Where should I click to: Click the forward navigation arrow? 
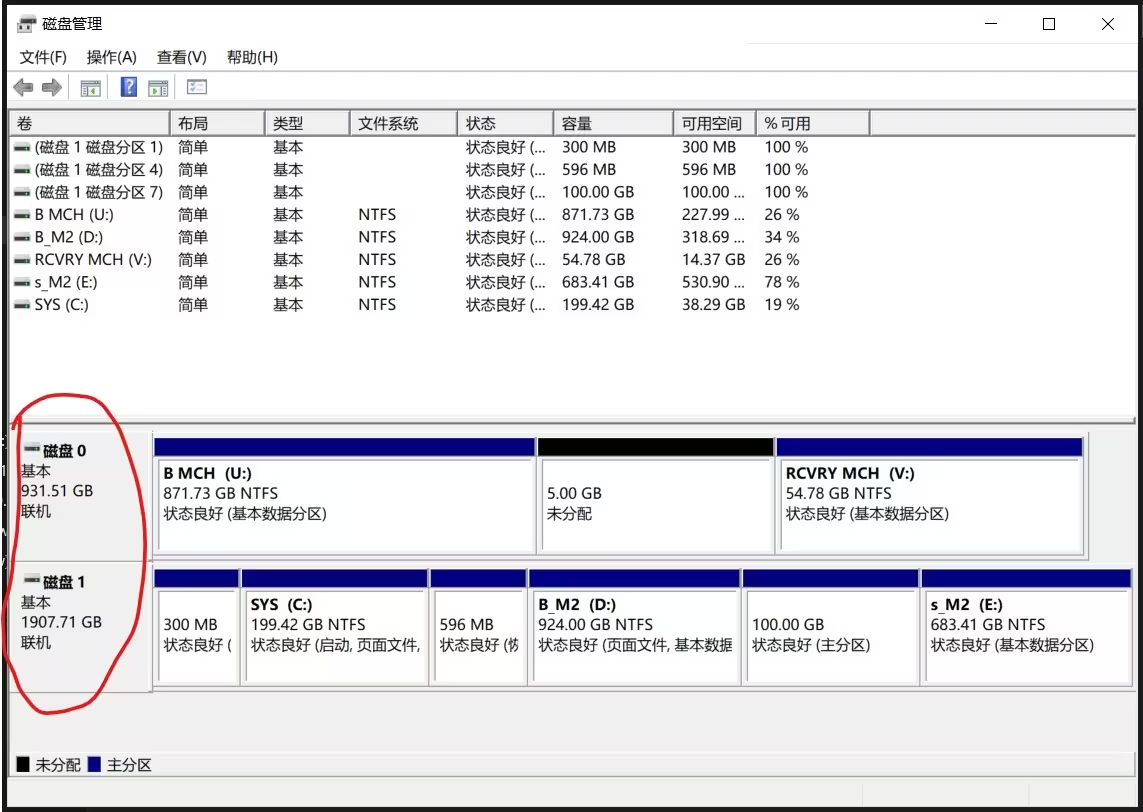click(x=50, y=87)
